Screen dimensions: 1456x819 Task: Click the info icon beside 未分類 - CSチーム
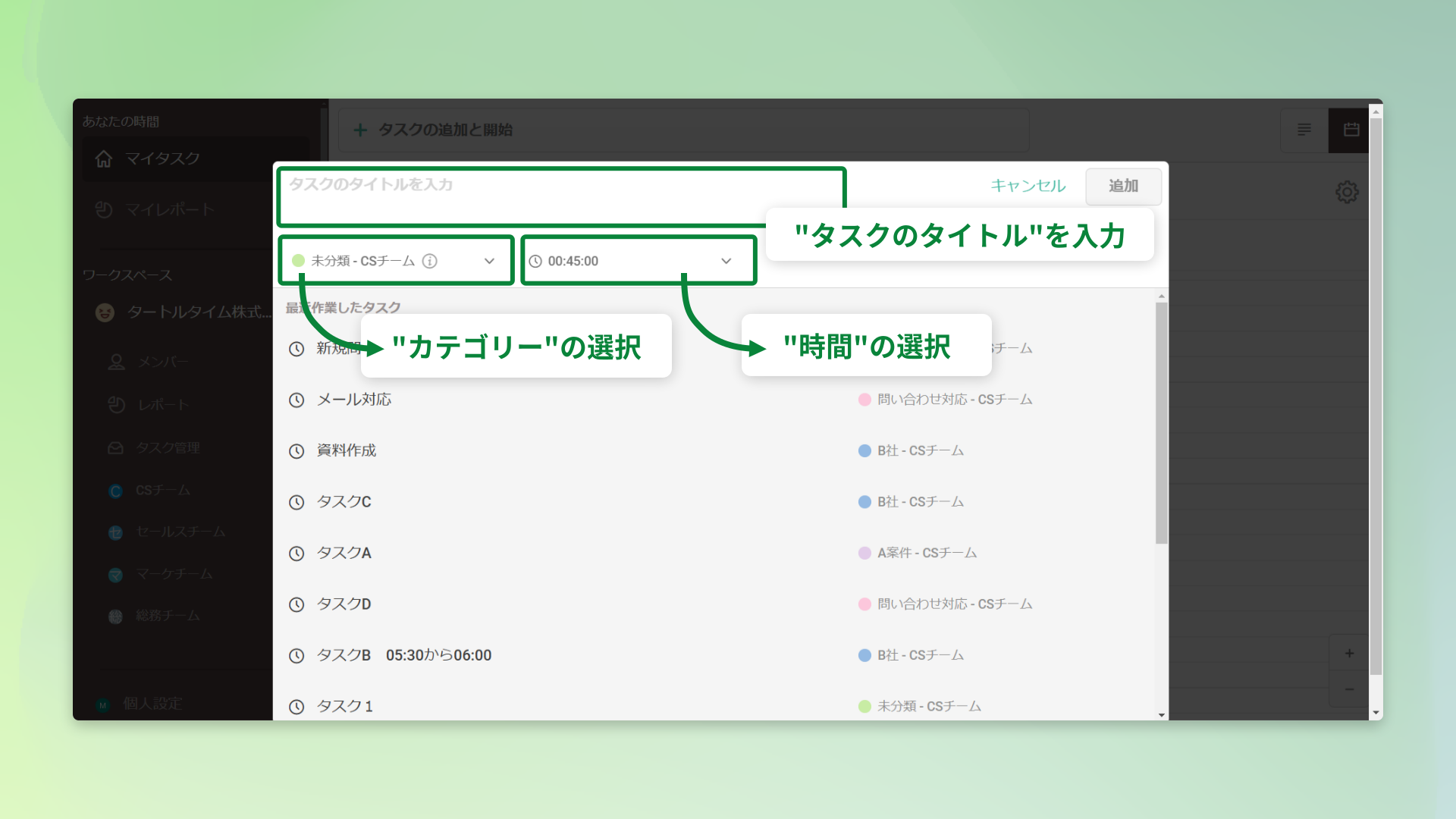(430, 261)
